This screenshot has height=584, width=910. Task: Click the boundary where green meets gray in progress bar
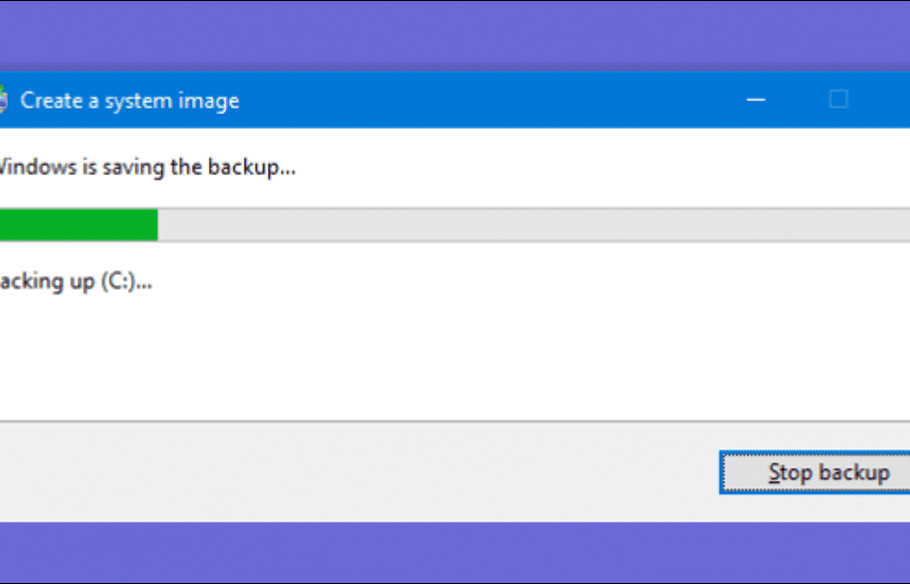pos(158,225)
